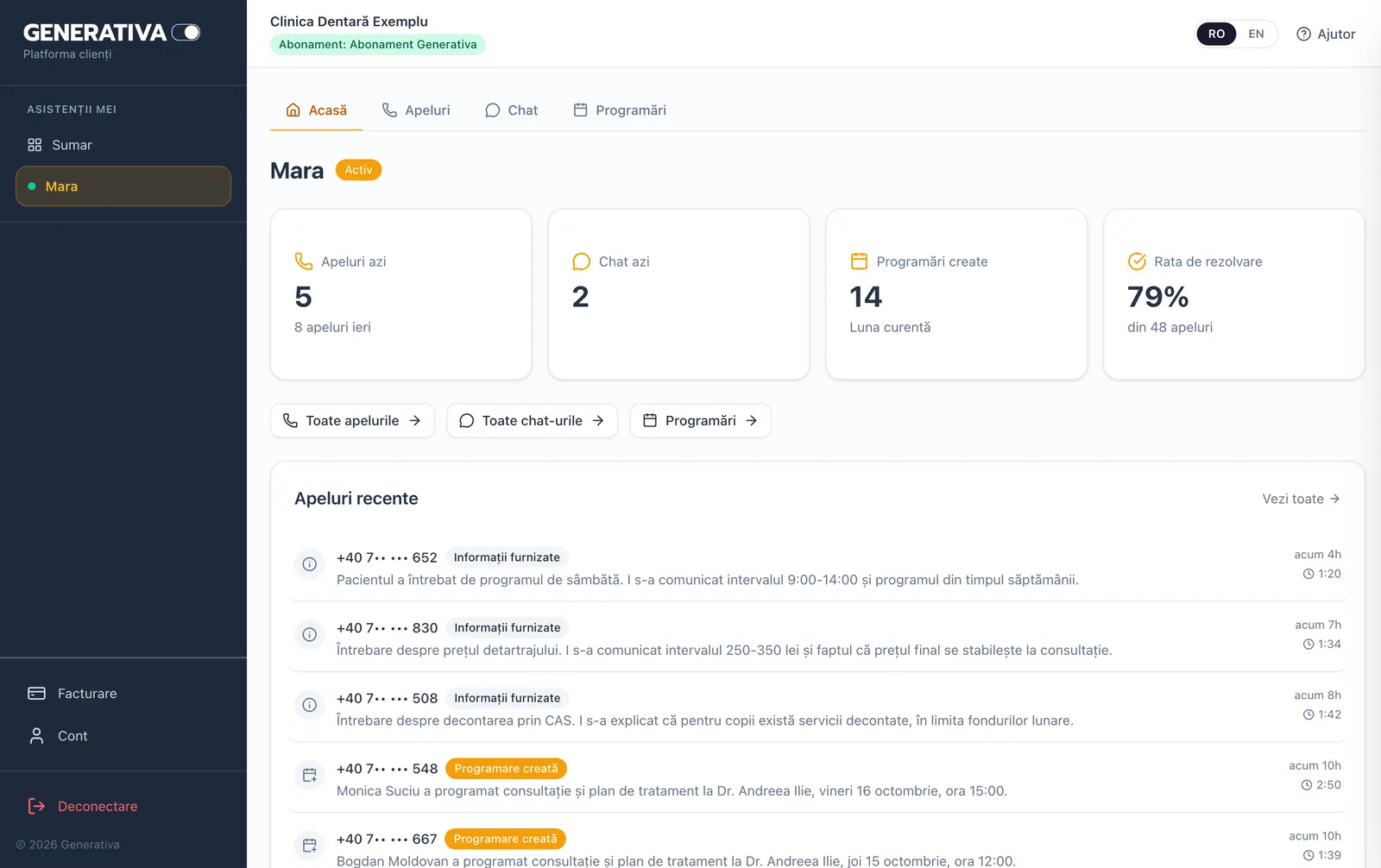Click info icon of call ending 508

click(x=310, y=705)
